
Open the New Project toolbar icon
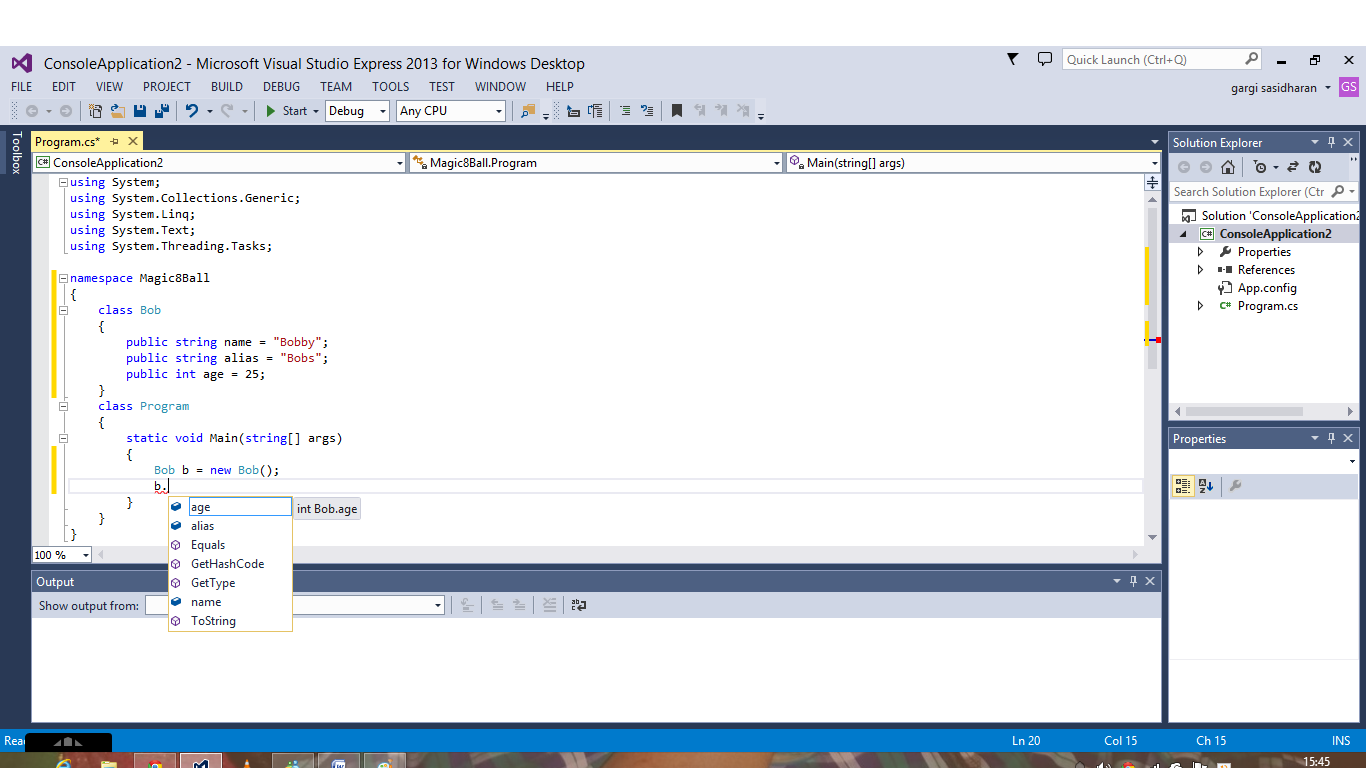pyautogui.click(x=95, y=110)
